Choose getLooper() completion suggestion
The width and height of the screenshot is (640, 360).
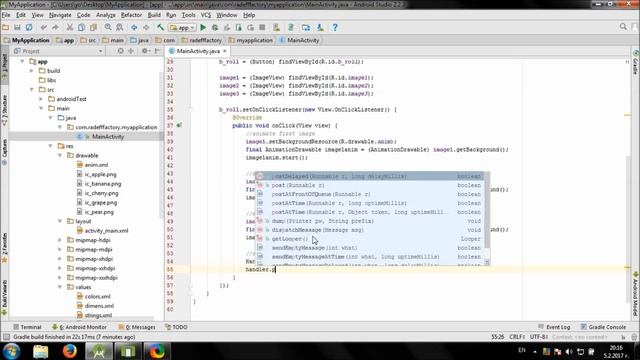[370, 239]
